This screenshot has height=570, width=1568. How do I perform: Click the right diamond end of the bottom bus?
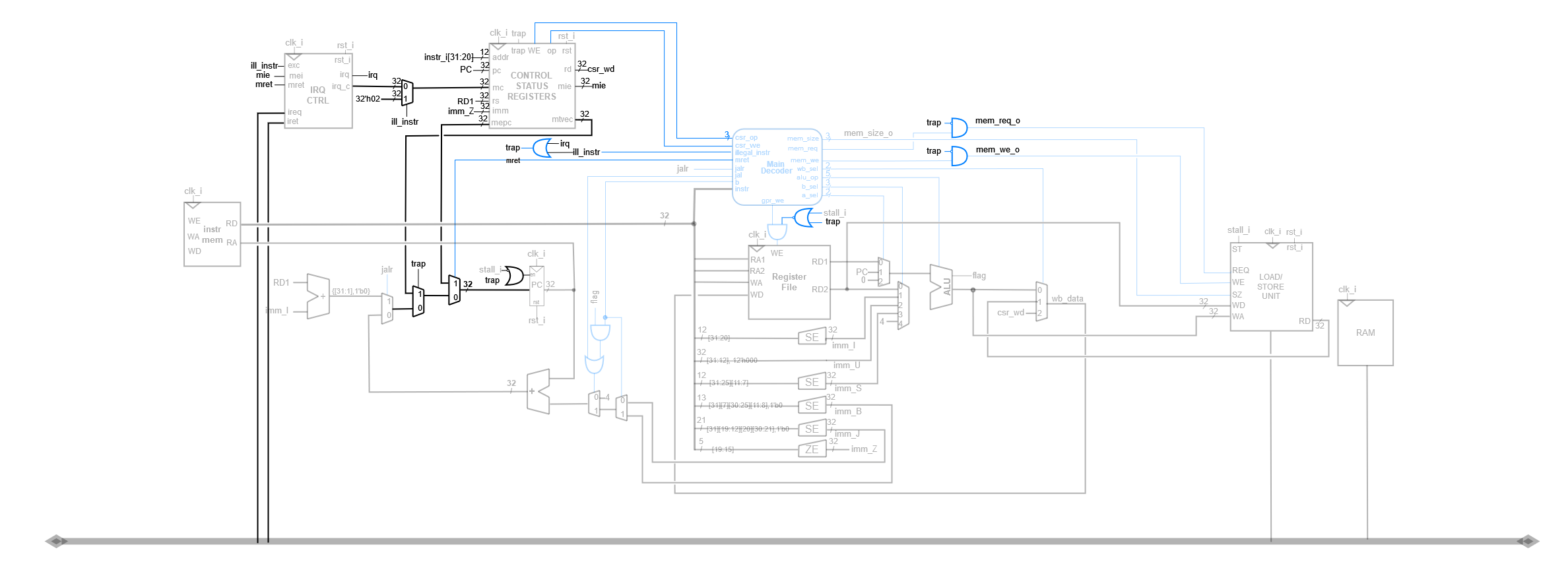click(x=1528, y=541)
